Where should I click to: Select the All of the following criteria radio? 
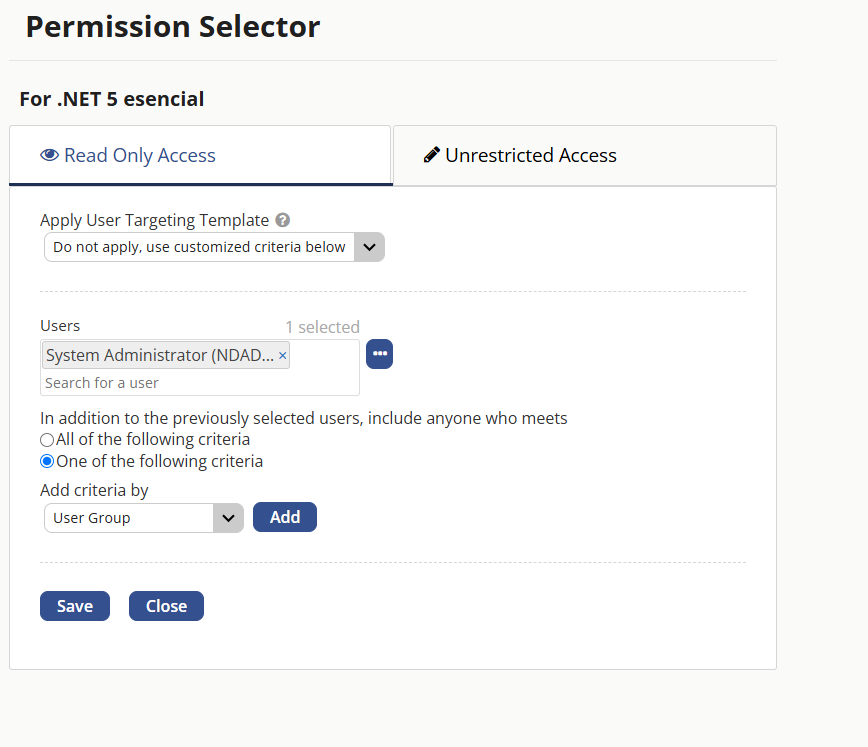[x=47, y=440]
